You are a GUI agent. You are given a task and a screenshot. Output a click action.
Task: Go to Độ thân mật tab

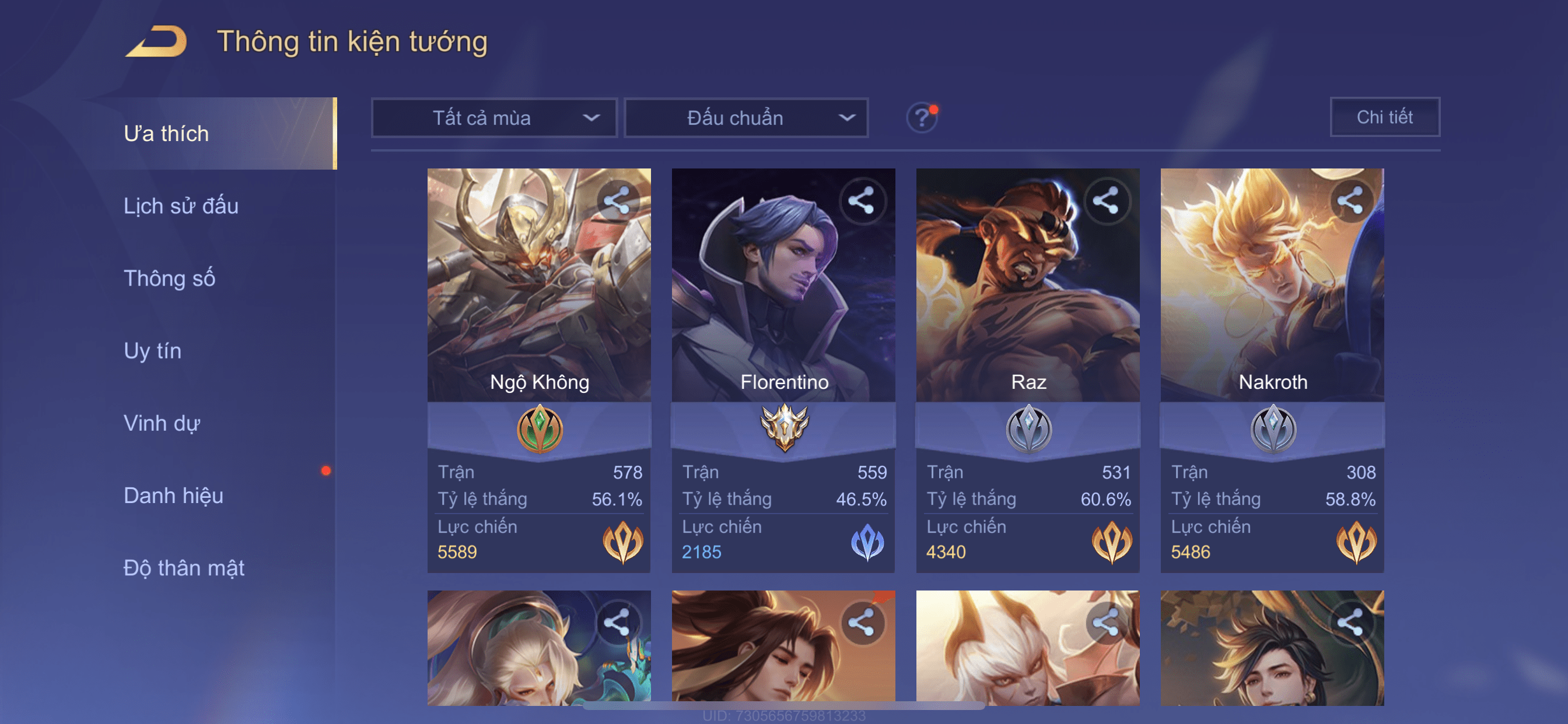point(184,568)
